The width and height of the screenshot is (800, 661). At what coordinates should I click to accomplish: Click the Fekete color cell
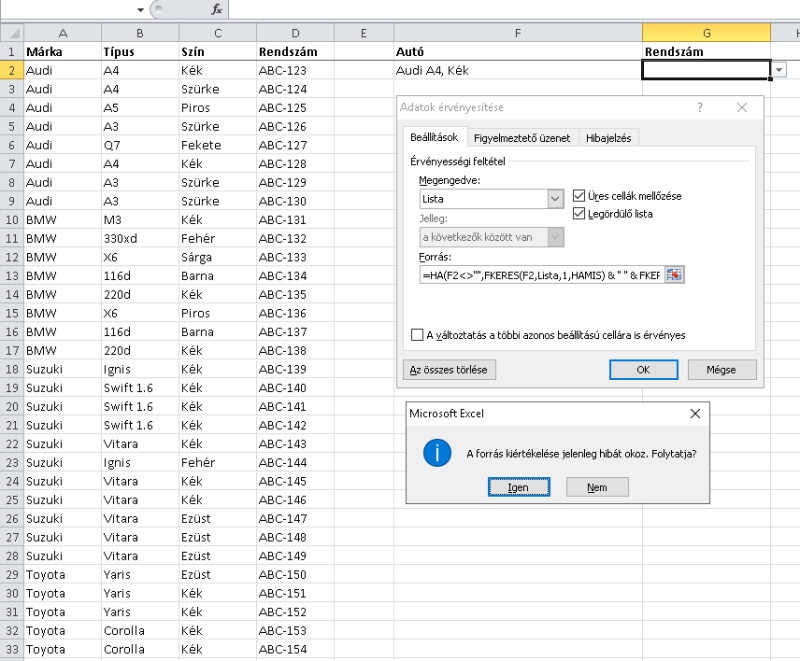pos(217,145)
